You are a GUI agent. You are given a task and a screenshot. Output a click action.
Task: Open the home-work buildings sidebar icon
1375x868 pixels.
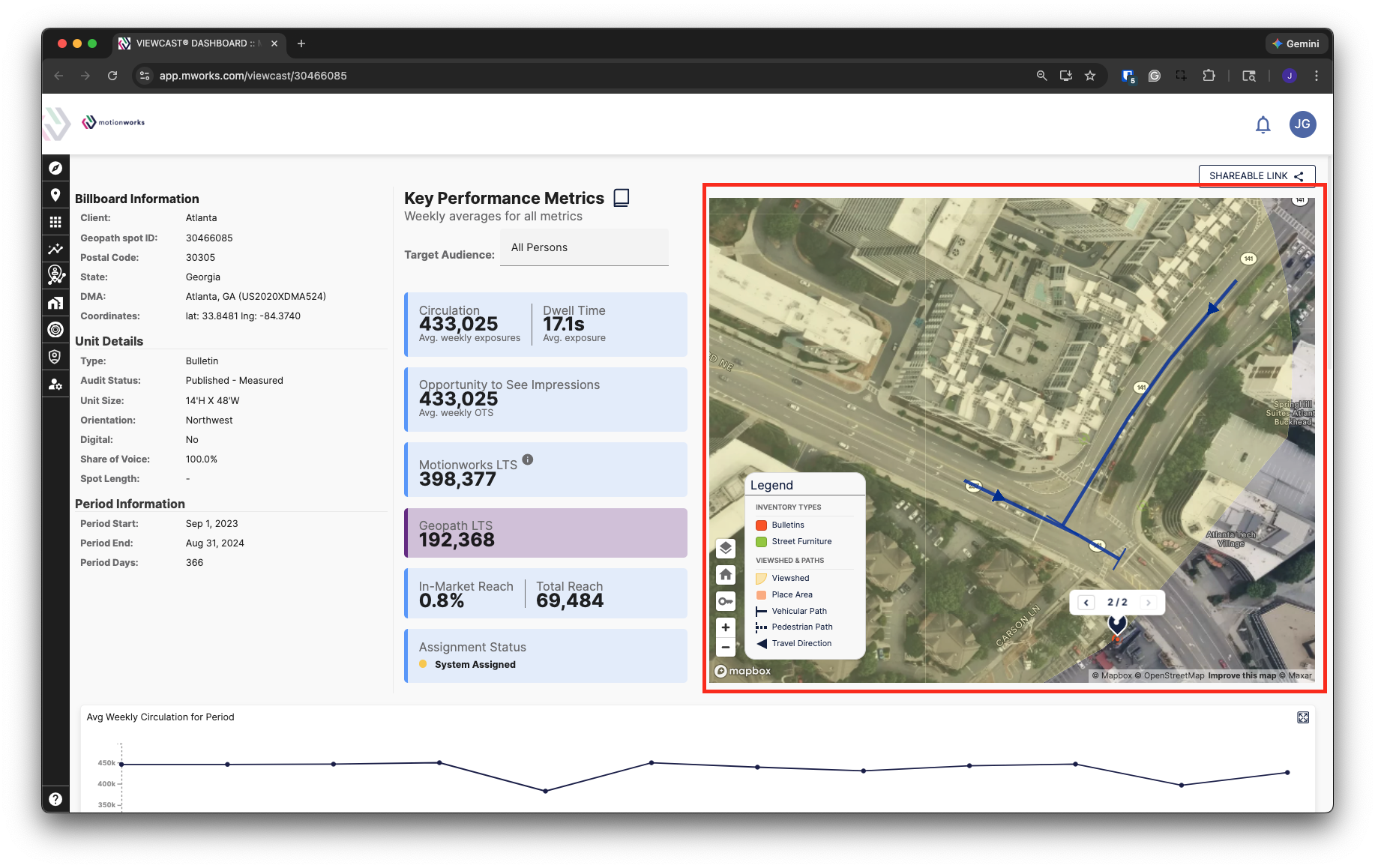tap(55, 303)
